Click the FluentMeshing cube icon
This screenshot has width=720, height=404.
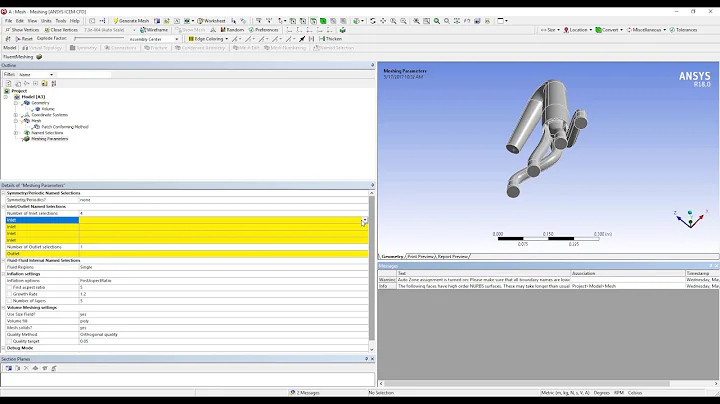(39, 57)
